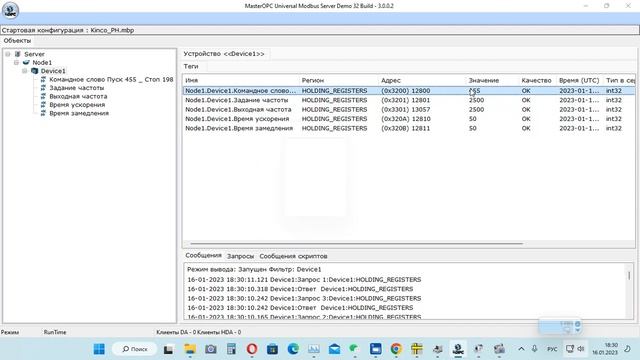This screenshot has height=360, width=640.
Task: Click the Стартовая конфигурация : Kinco_PH.mbp bar
Action: tap(320, 30)
